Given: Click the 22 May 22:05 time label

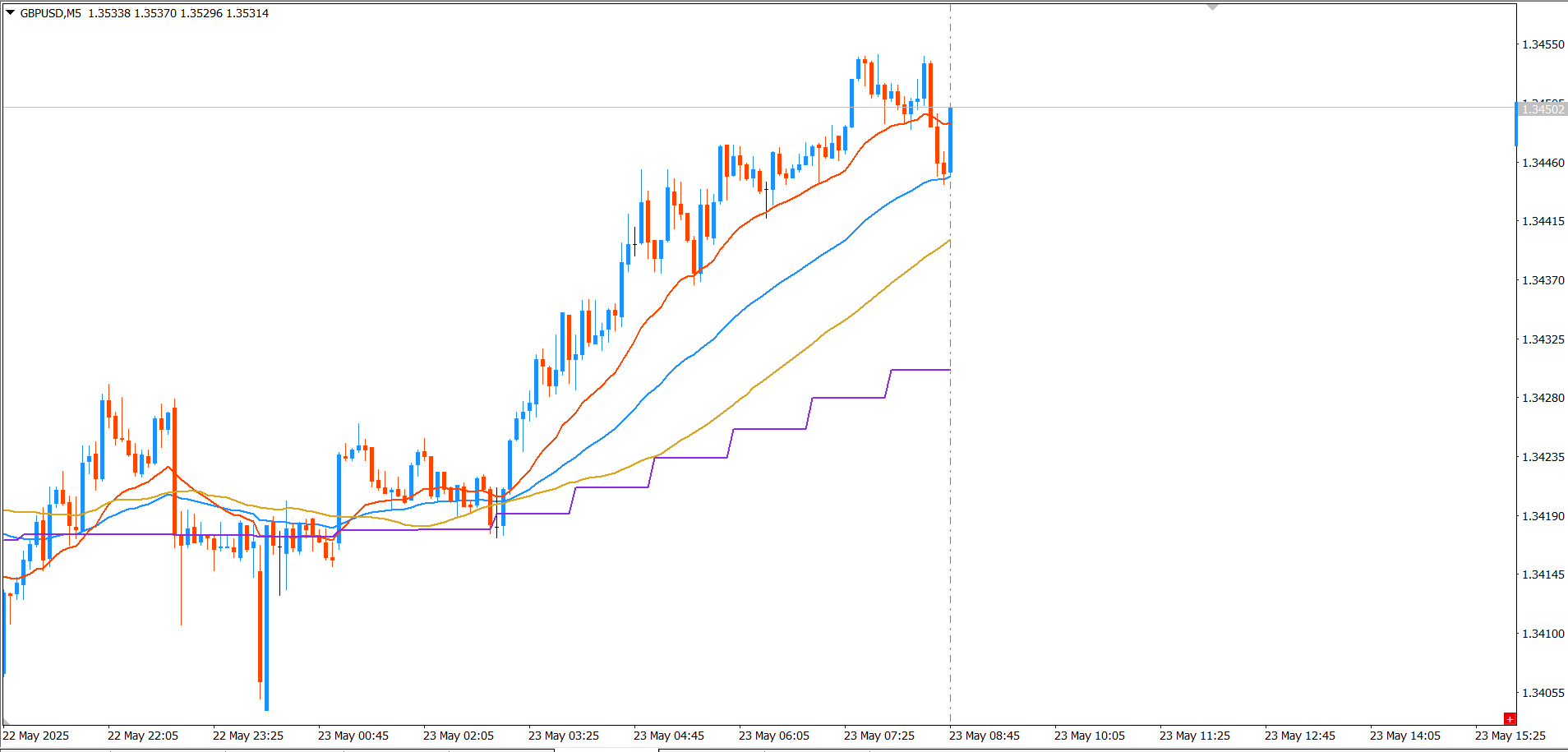Looking at the screenshot, I should click(x=143, y=736).
